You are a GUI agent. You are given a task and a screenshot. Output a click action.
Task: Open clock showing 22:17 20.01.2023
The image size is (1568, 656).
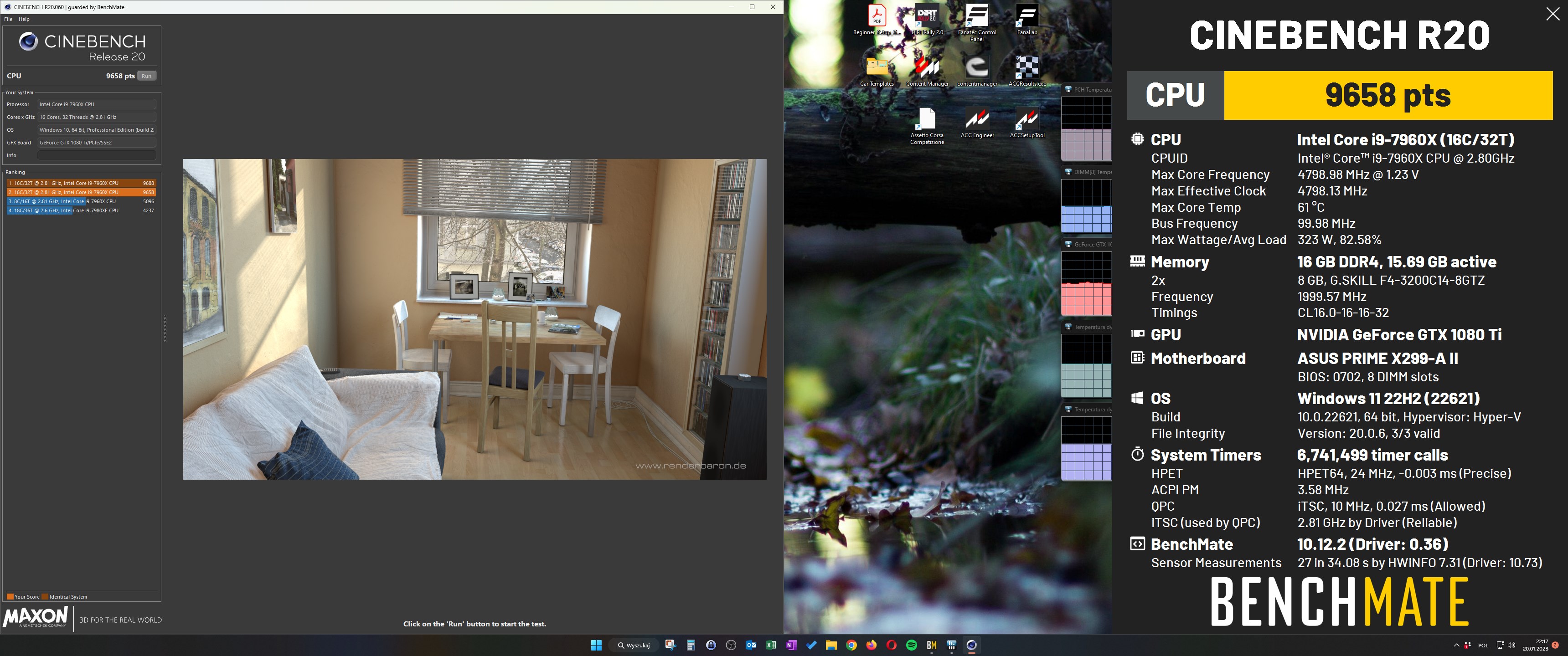point(1535,645)
